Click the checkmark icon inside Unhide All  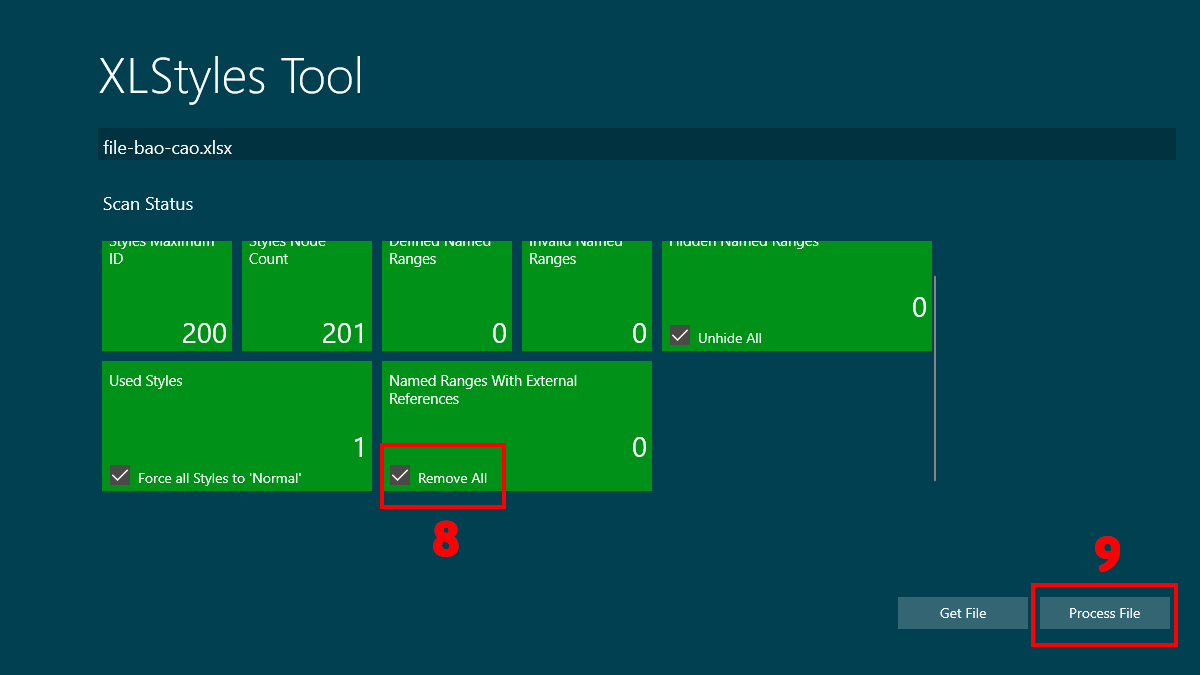tap(680, 337)
